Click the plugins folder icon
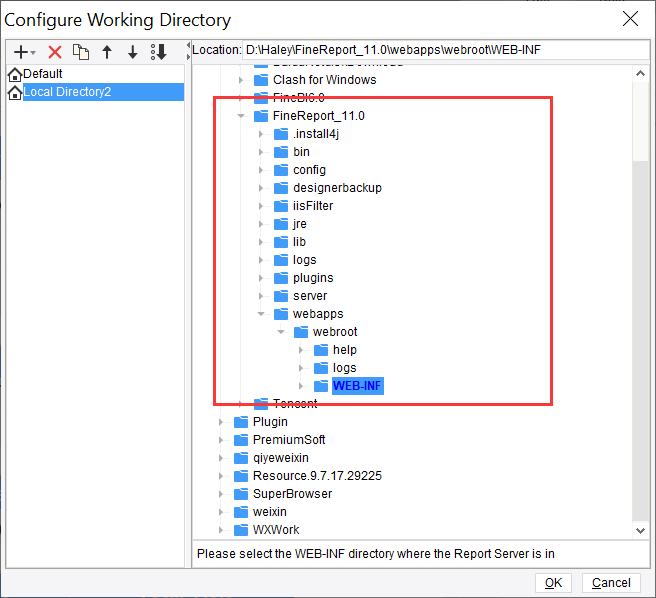The height and width of the screenshot is (598, 656). tap(281, 277)
